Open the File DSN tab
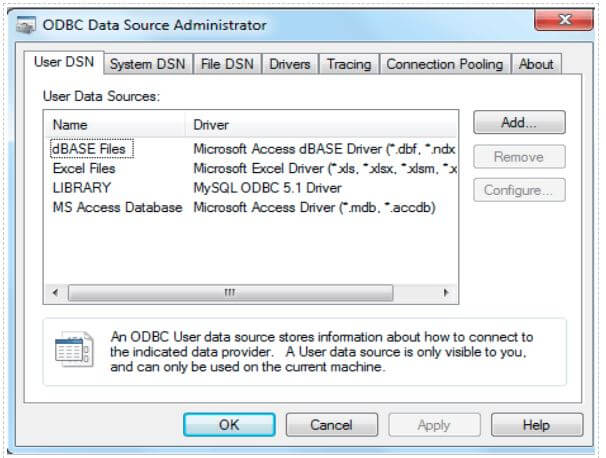The width and height of the screenshot is (606, 458). 227,64
